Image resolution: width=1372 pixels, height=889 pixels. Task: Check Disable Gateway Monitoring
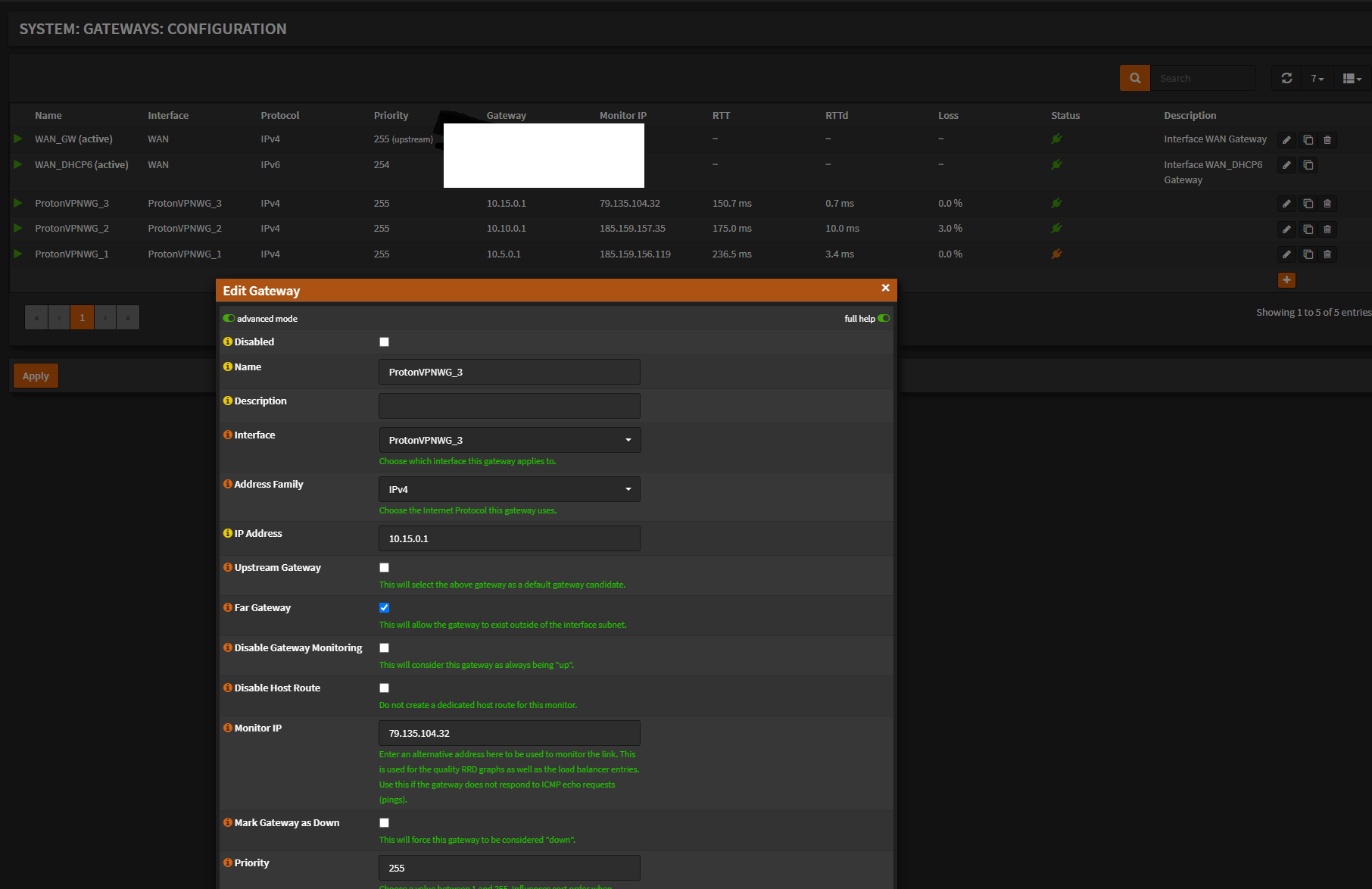coord(384,648)
